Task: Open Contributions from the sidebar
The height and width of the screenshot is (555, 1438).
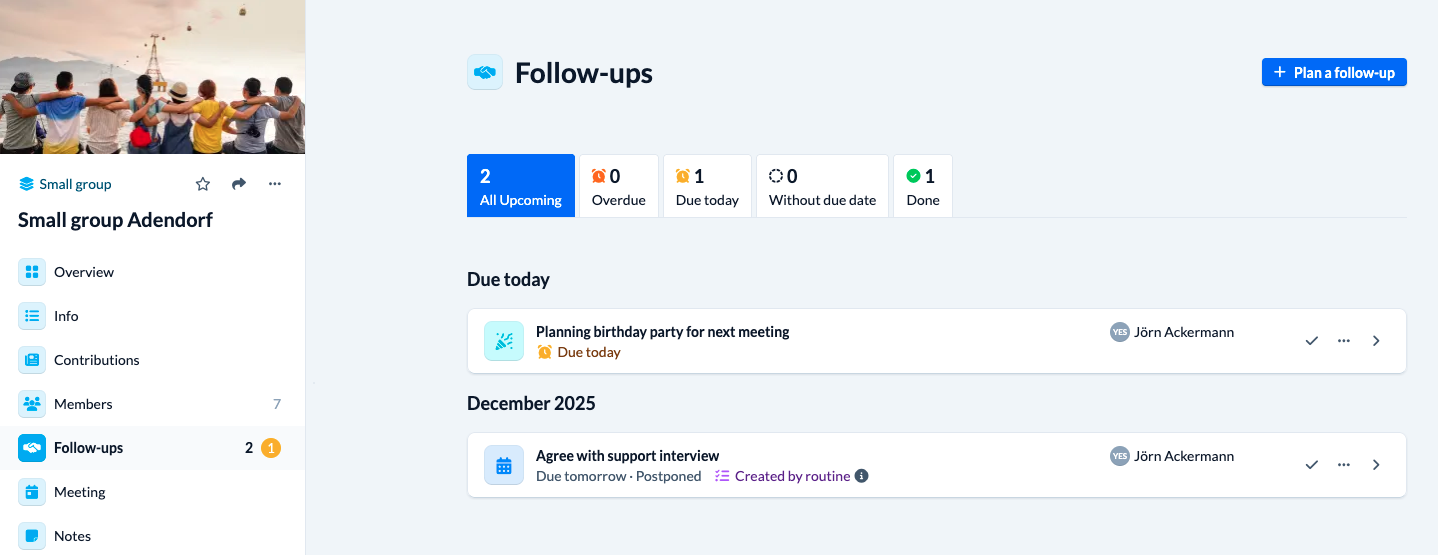Action: coord(96,360)
